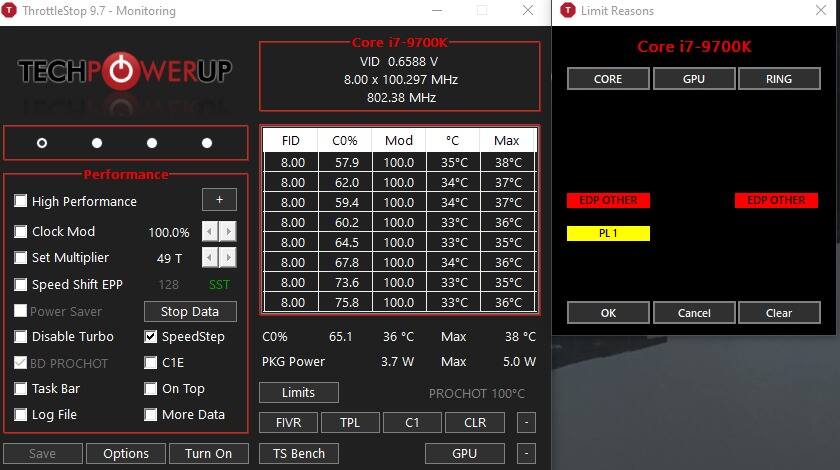Click RING in the Limit Reasons window
Viewport: 840px width, 470px height.
coord(779,79)
